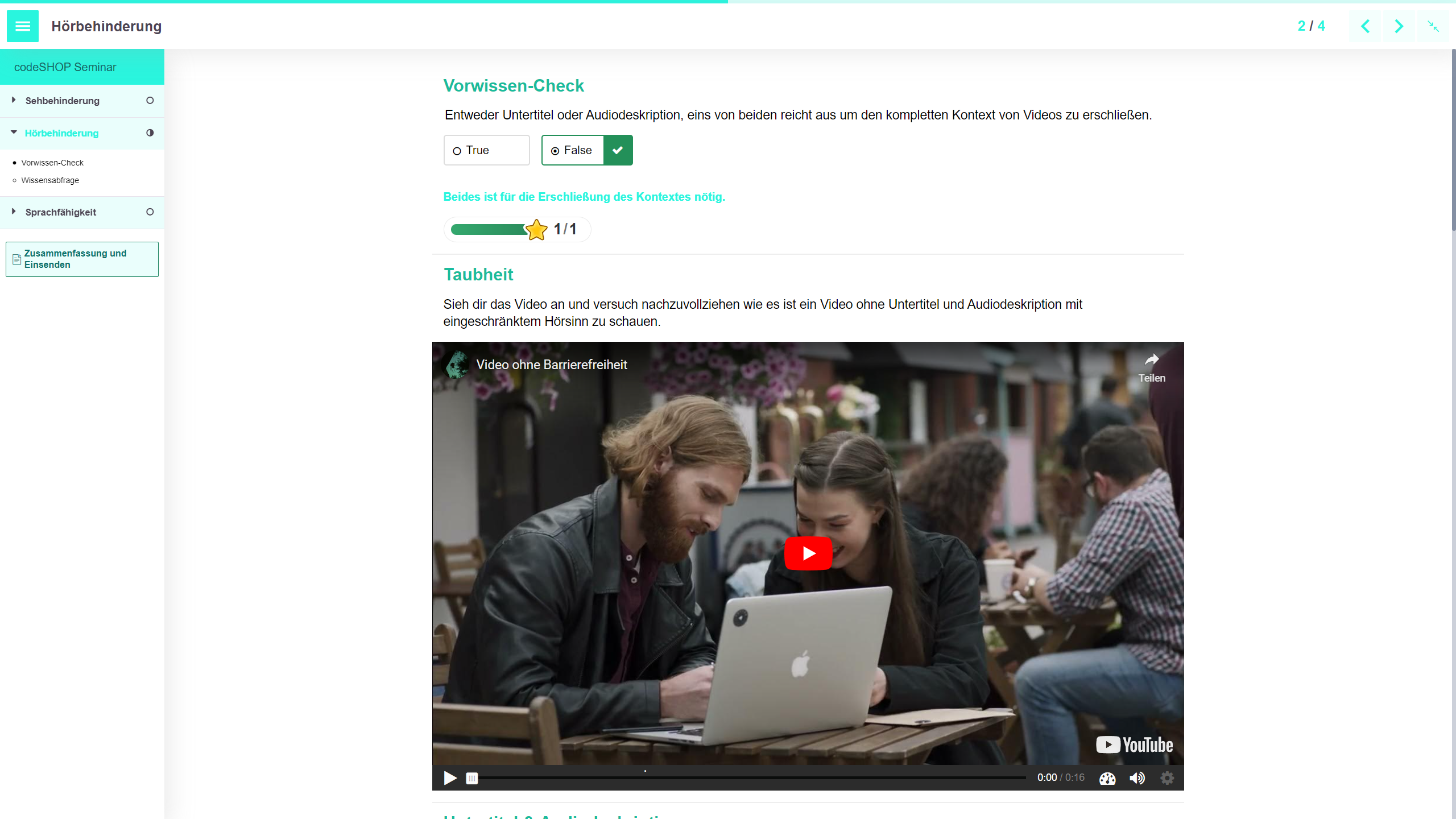Screen dimensions: 1456x819
Task: Open the Vorwissen-Check section entry
Action: tap(52, 163)
